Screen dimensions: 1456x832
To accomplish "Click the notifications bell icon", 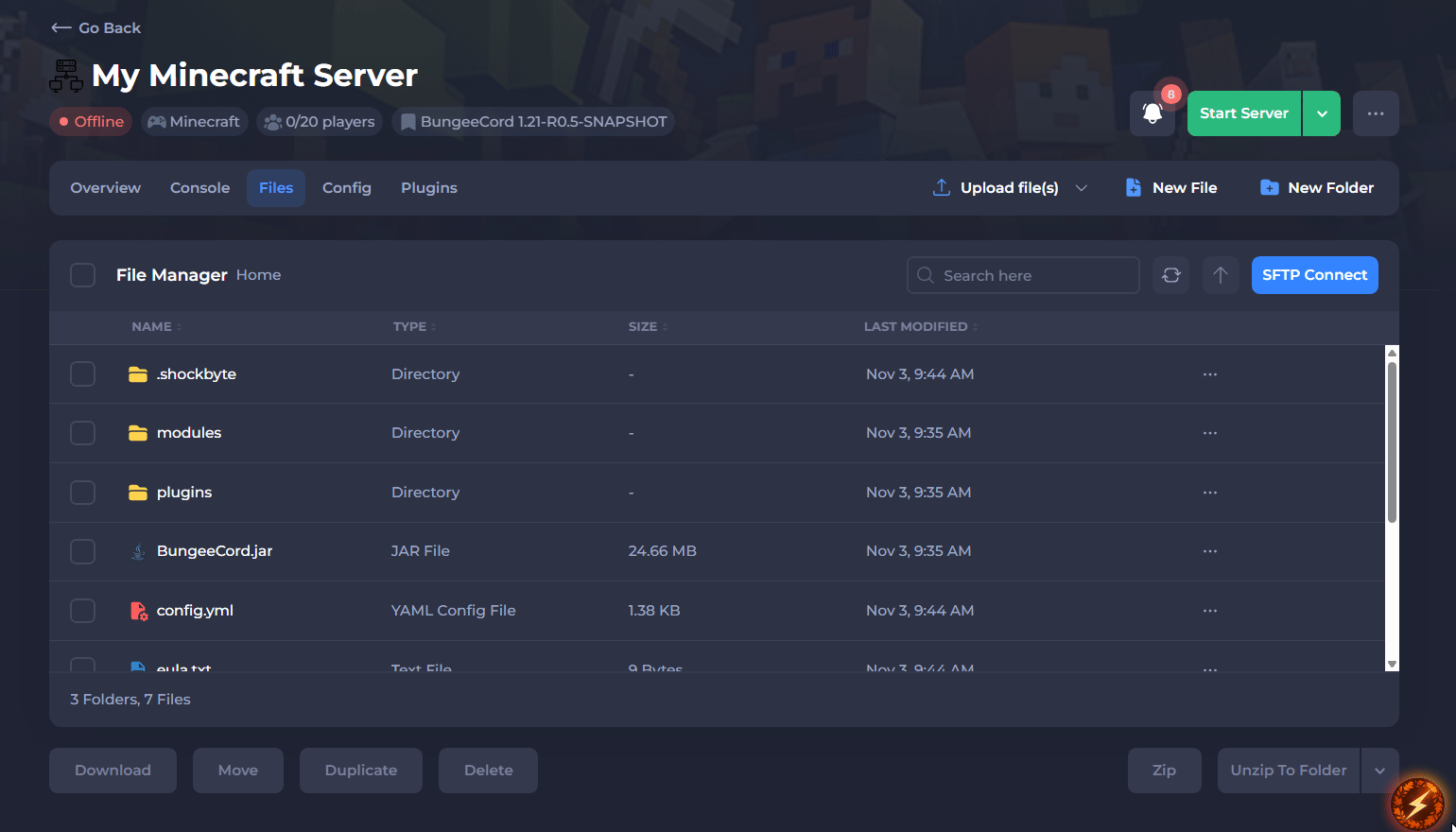I will 1152,113.
